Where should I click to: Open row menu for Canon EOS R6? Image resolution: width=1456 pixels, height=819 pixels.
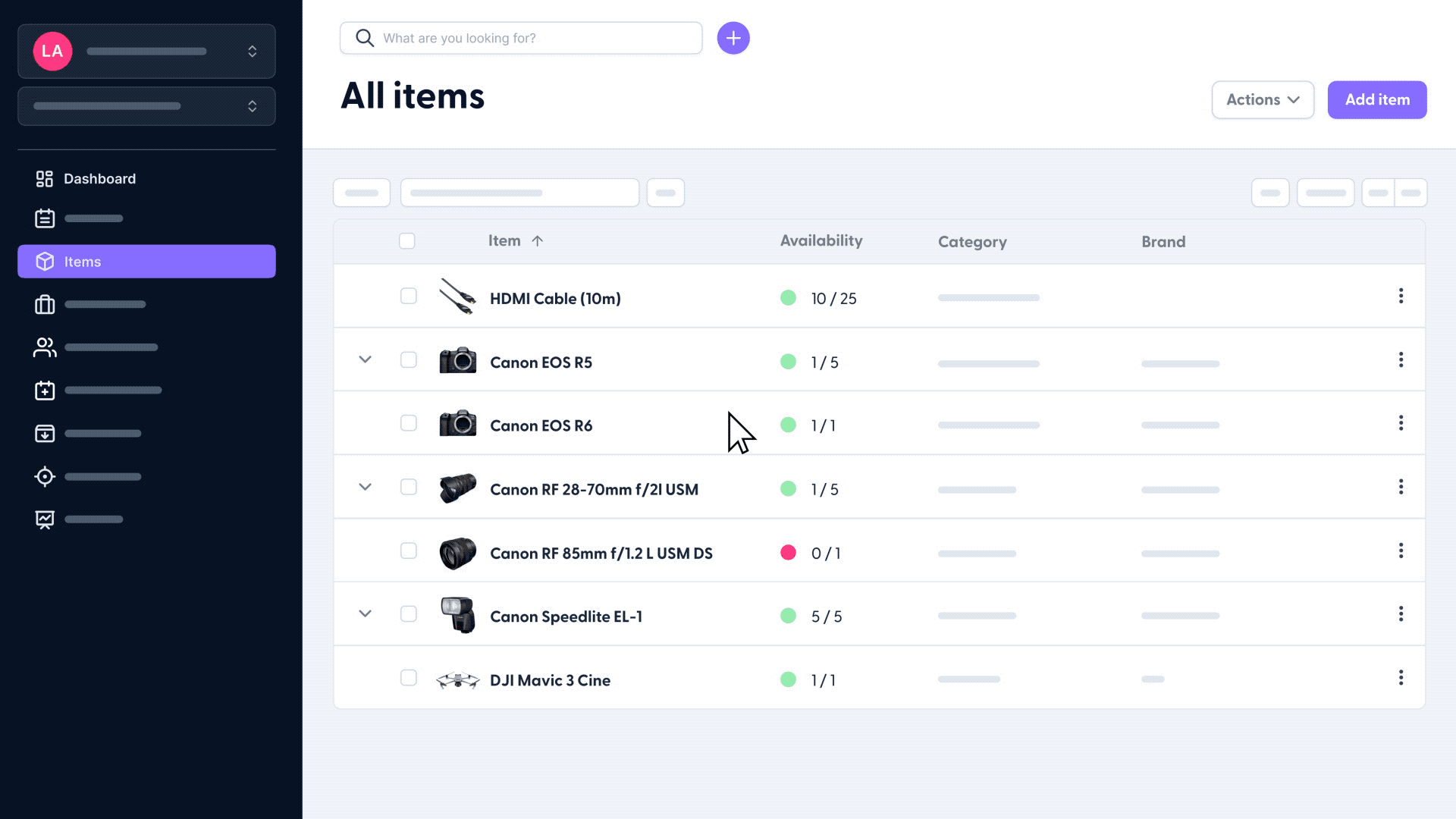click(1401, 423)
